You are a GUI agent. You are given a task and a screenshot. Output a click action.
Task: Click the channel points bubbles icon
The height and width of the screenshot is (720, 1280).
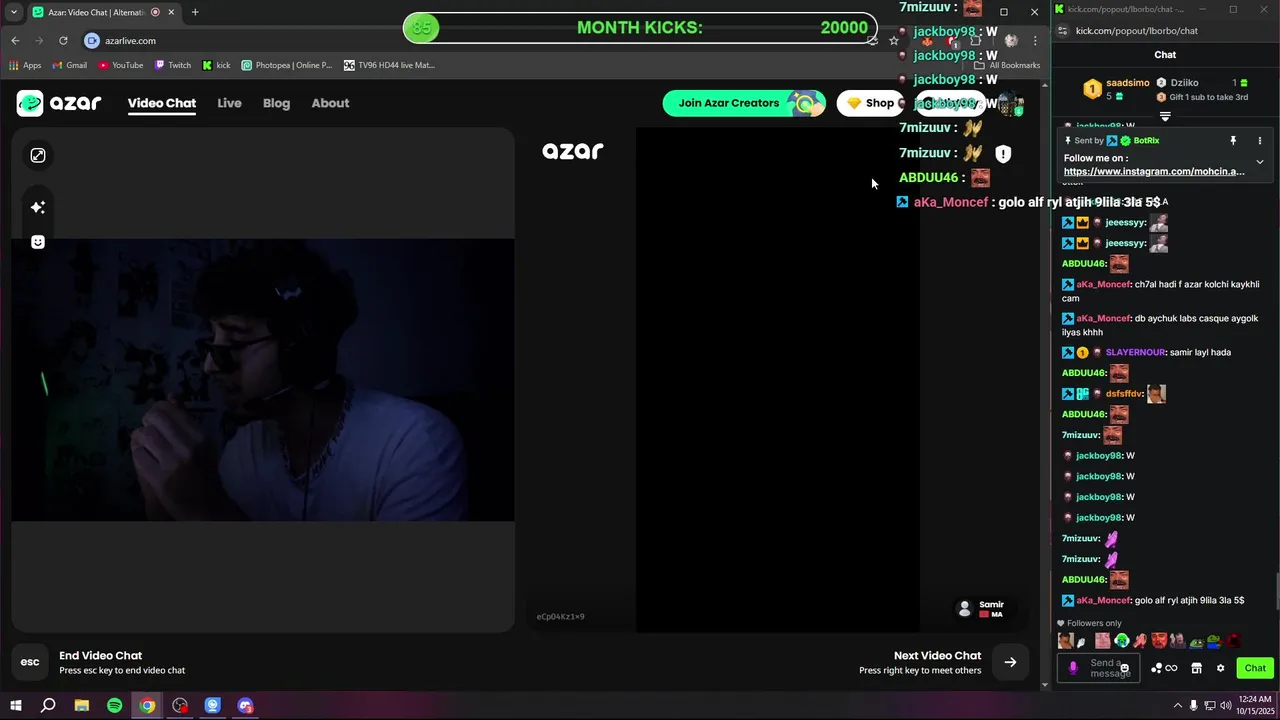point(1157,668)
